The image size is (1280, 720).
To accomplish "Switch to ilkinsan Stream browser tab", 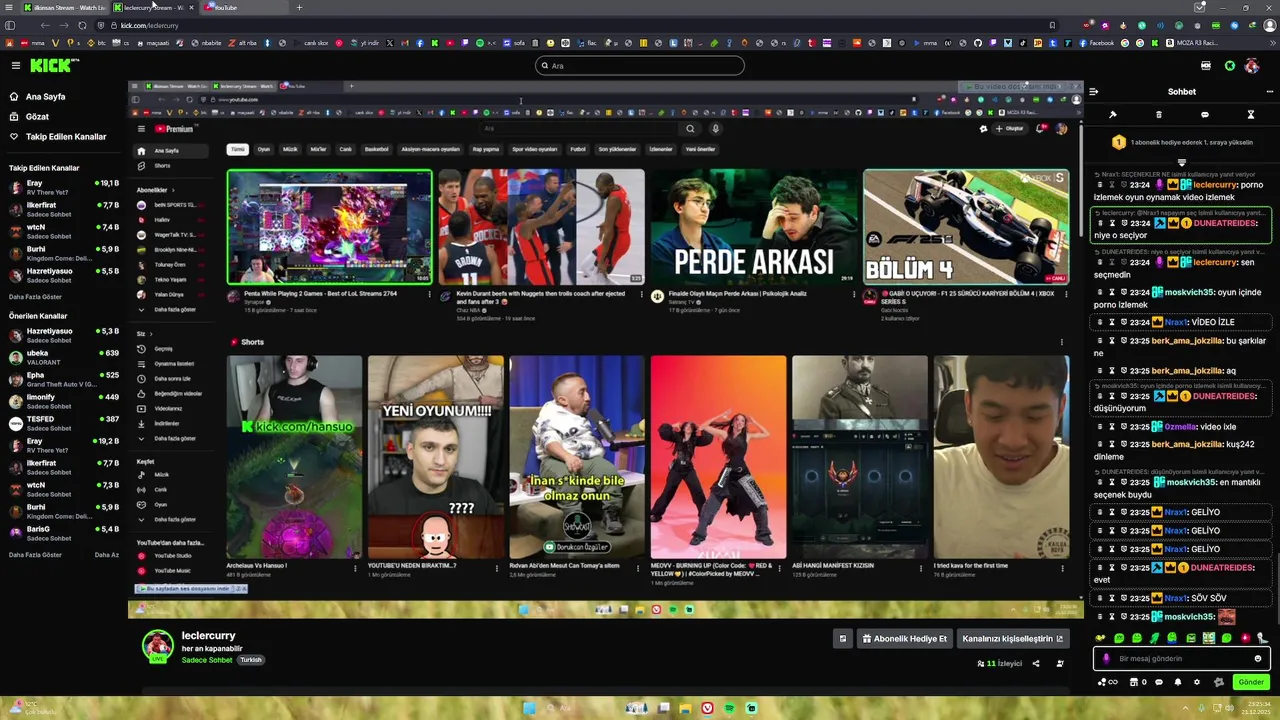I will click(x=64, y=8).
